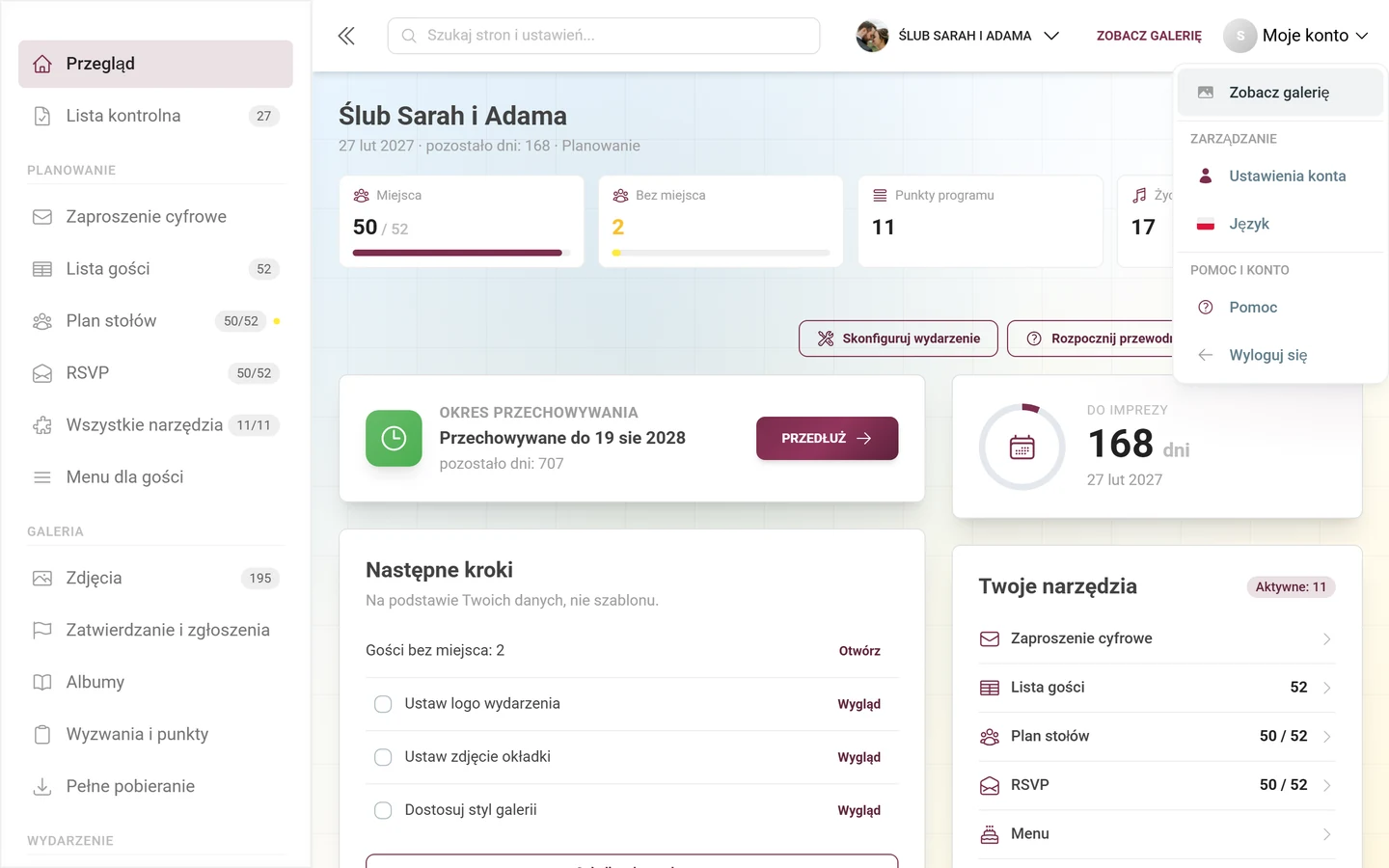1389x868 pixels.
Task: Open the Lista gości tool row chevron
Action: [x=1327, y=688]
